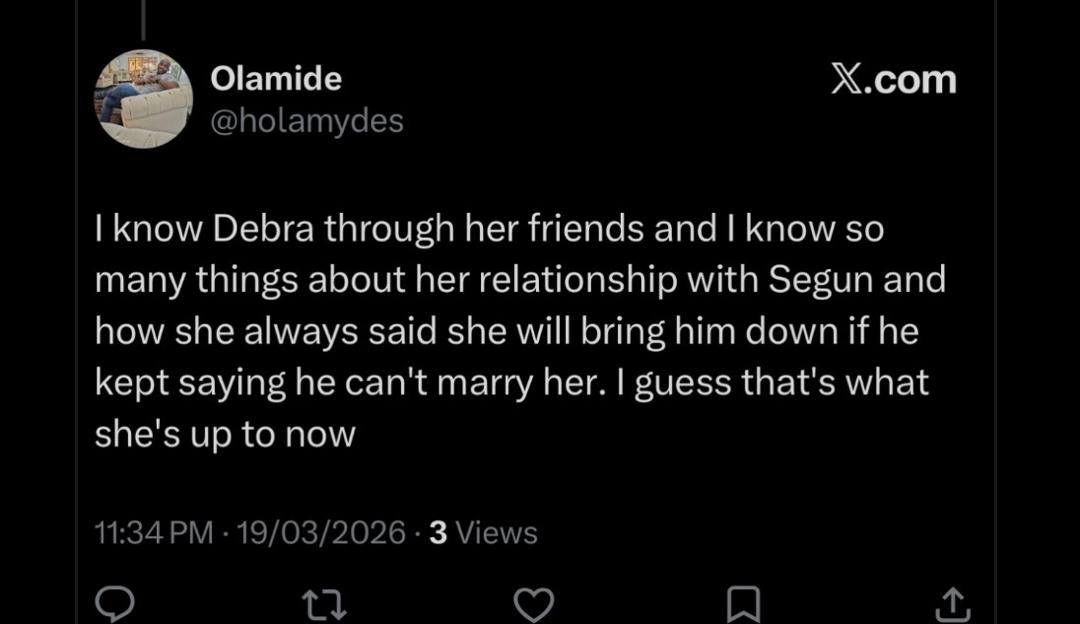Repost this tweet using retweet icon

[x=324, y=604]
